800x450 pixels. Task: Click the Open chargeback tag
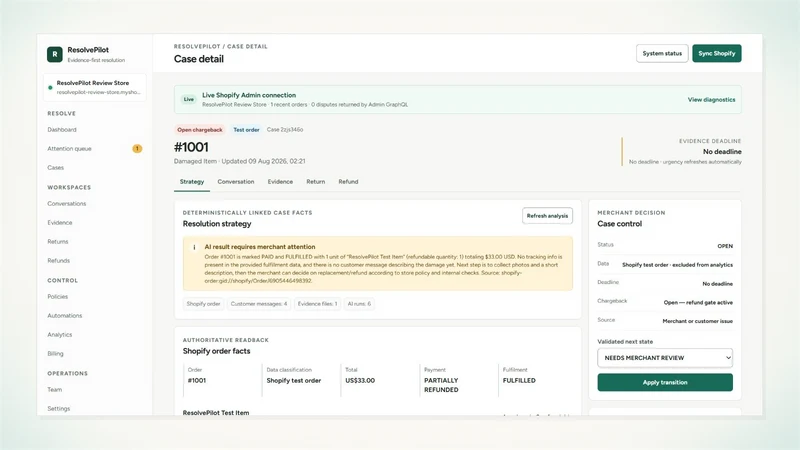point(199,130)
